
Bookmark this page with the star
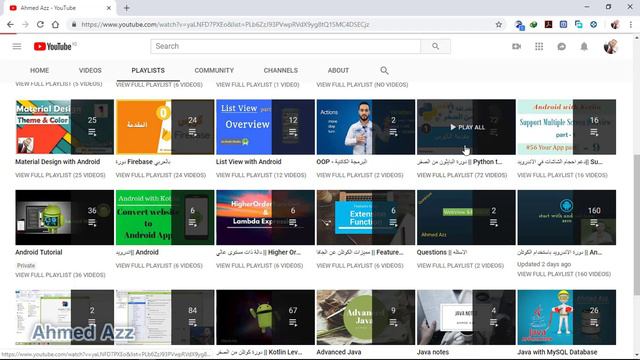click(498, 24)
